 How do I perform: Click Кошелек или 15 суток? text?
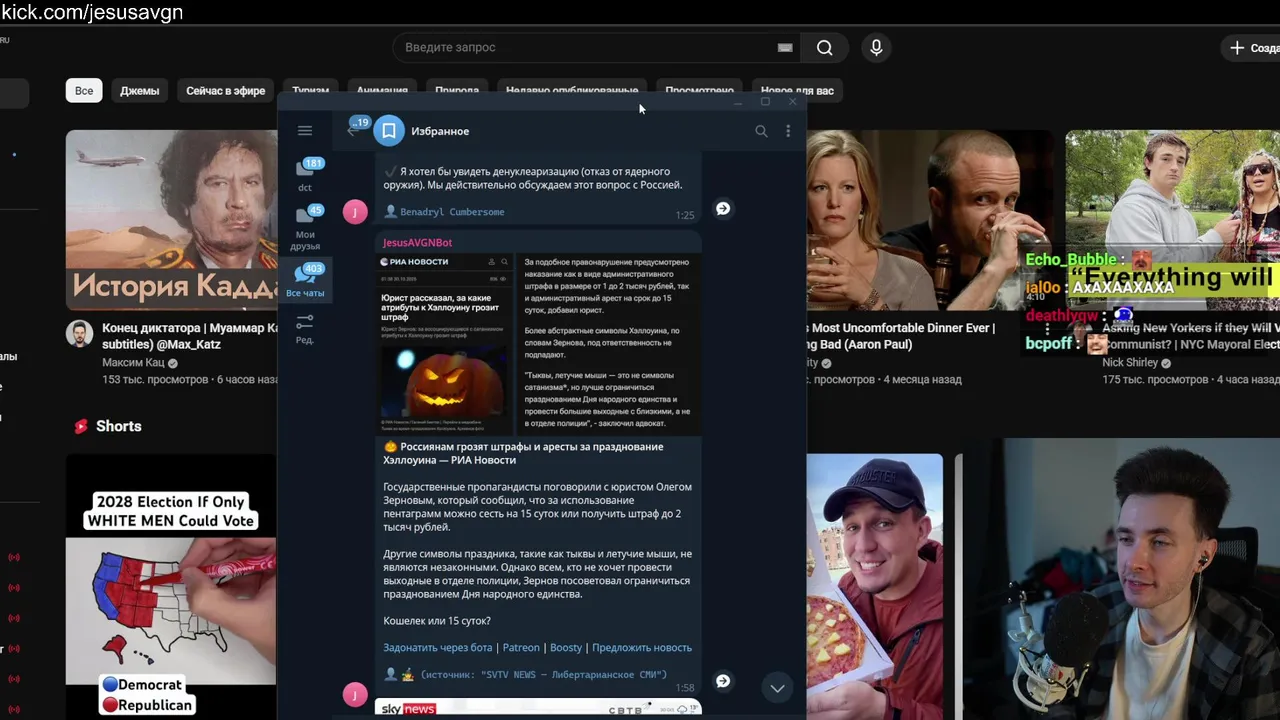(x=437, y=621)
